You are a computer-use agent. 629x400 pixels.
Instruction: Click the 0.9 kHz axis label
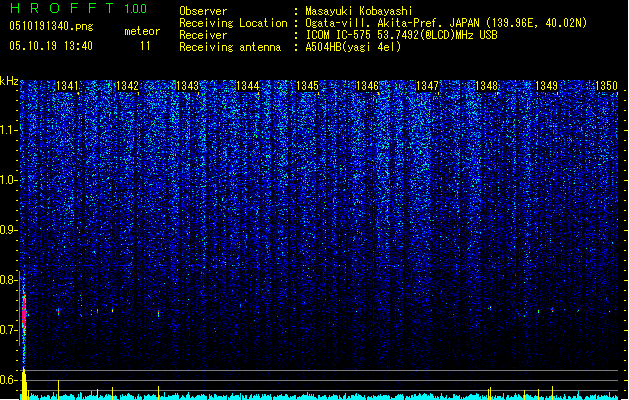click(8, 230)
